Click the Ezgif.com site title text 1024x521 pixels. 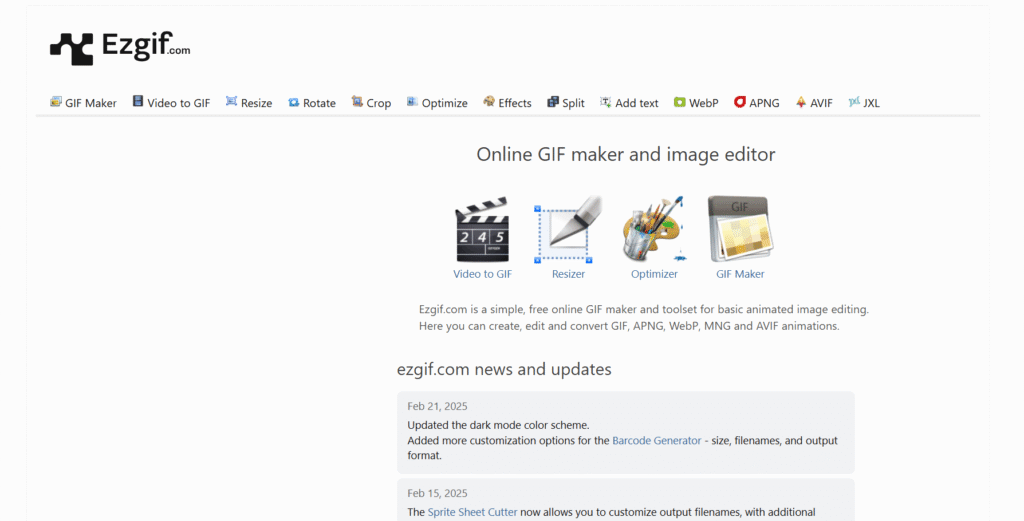[146, 46]
